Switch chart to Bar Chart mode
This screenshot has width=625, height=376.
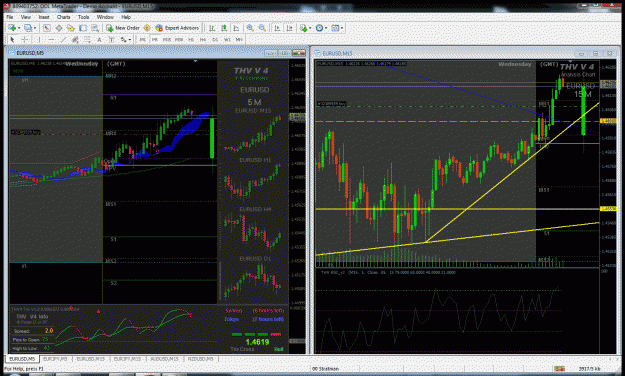point(212,28)
